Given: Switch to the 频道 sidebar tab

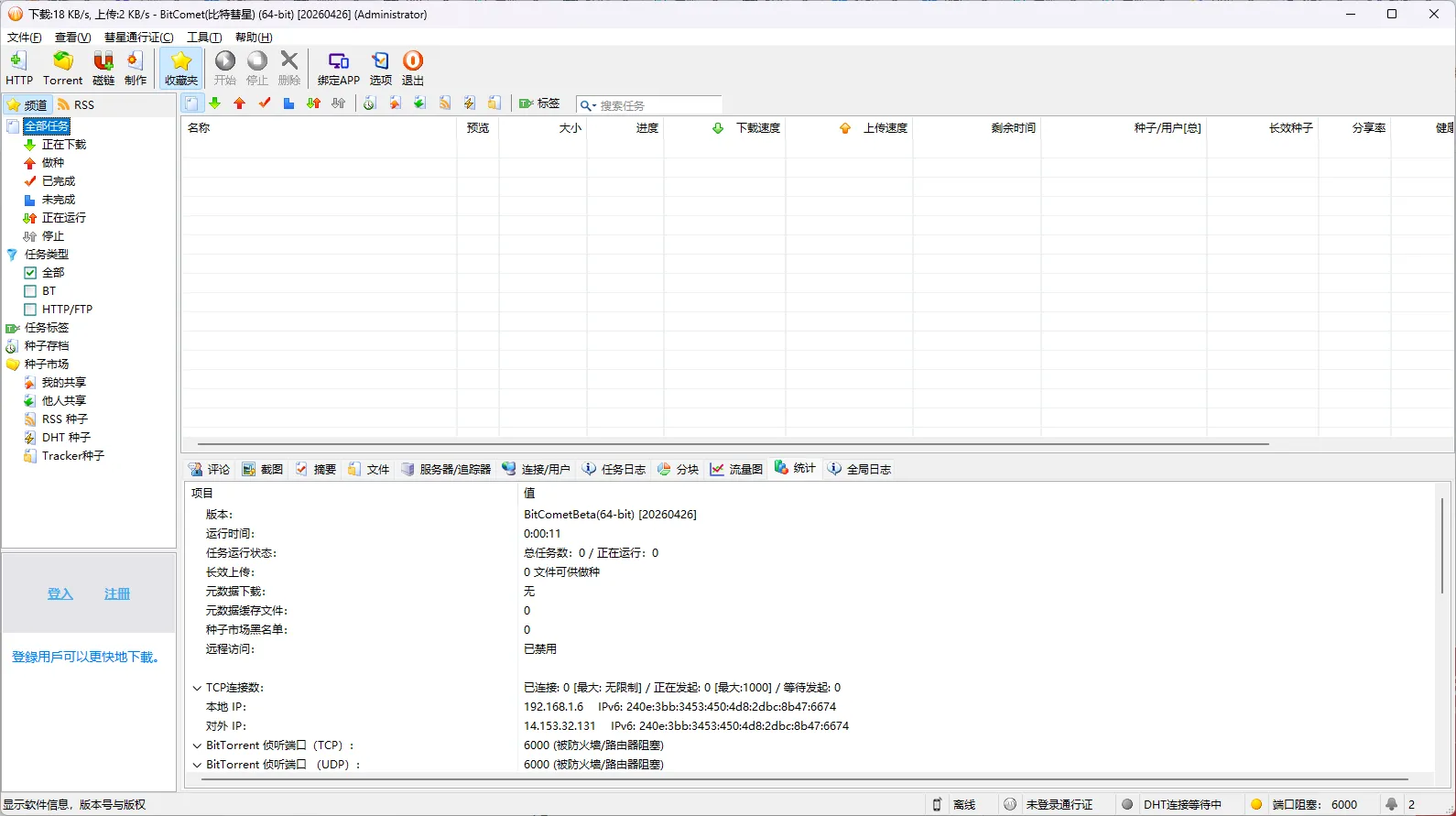Looking at the screenshot, I should coord(27,104).
